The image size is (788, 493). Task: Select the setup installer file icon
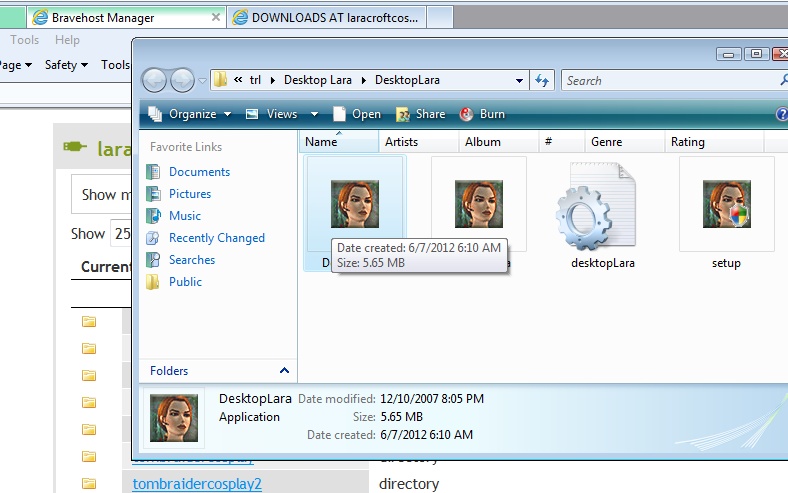point(727,204)
